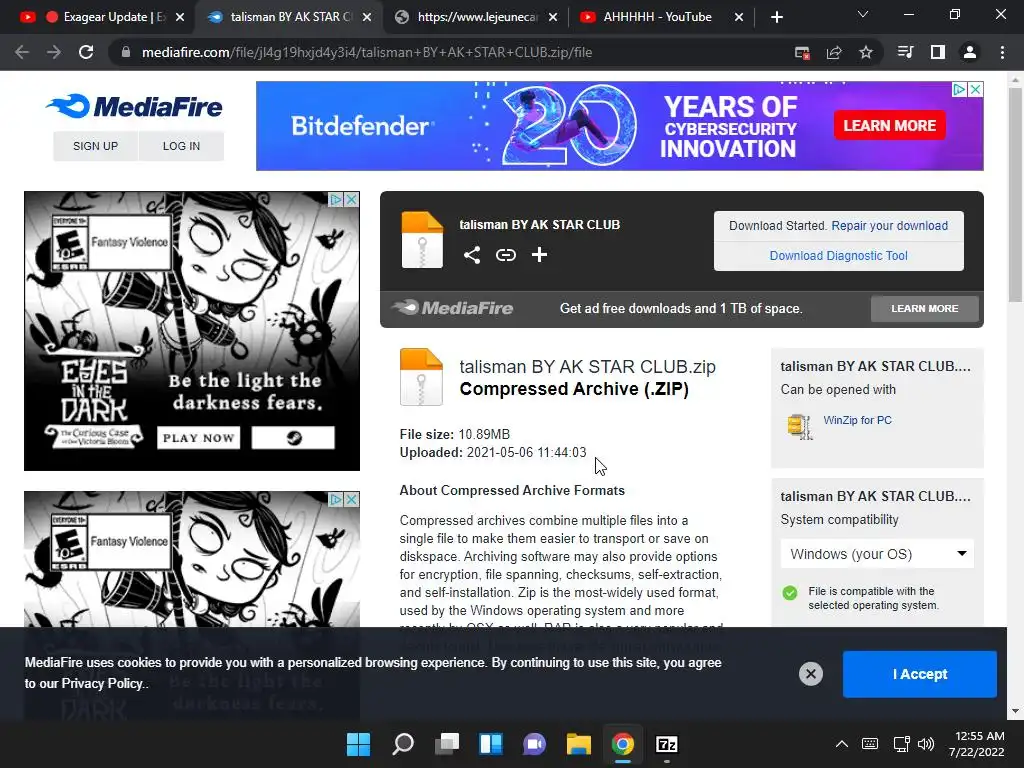The height and width of the screenshot is (768, 1024).
Task: Open the WinZip for PC link
Action: (x=857, y=420)
